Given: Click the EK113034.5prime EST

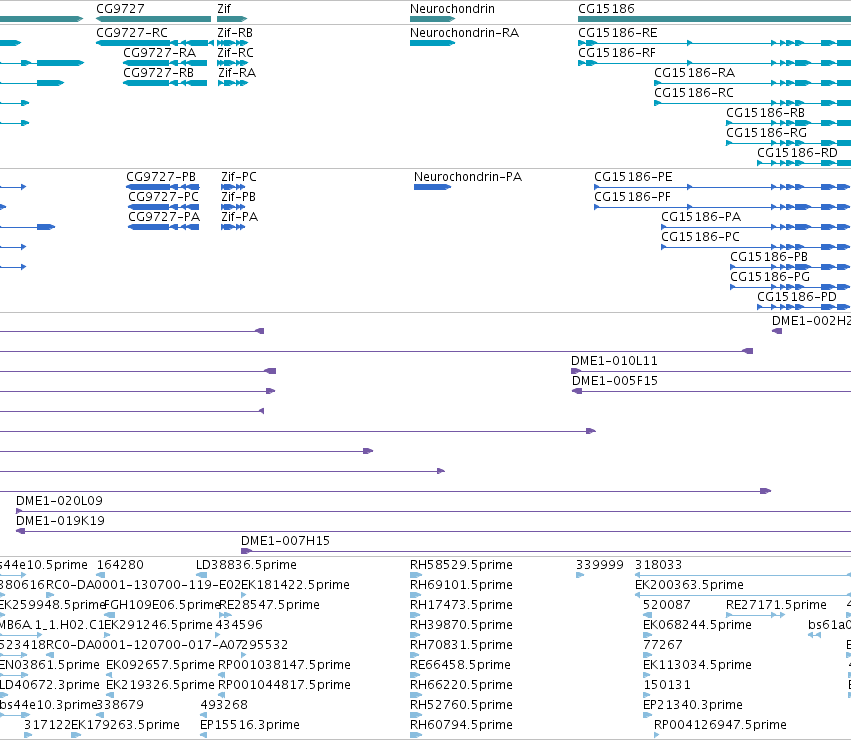Looking at the screenshot, I should click(x=697, y=666).
